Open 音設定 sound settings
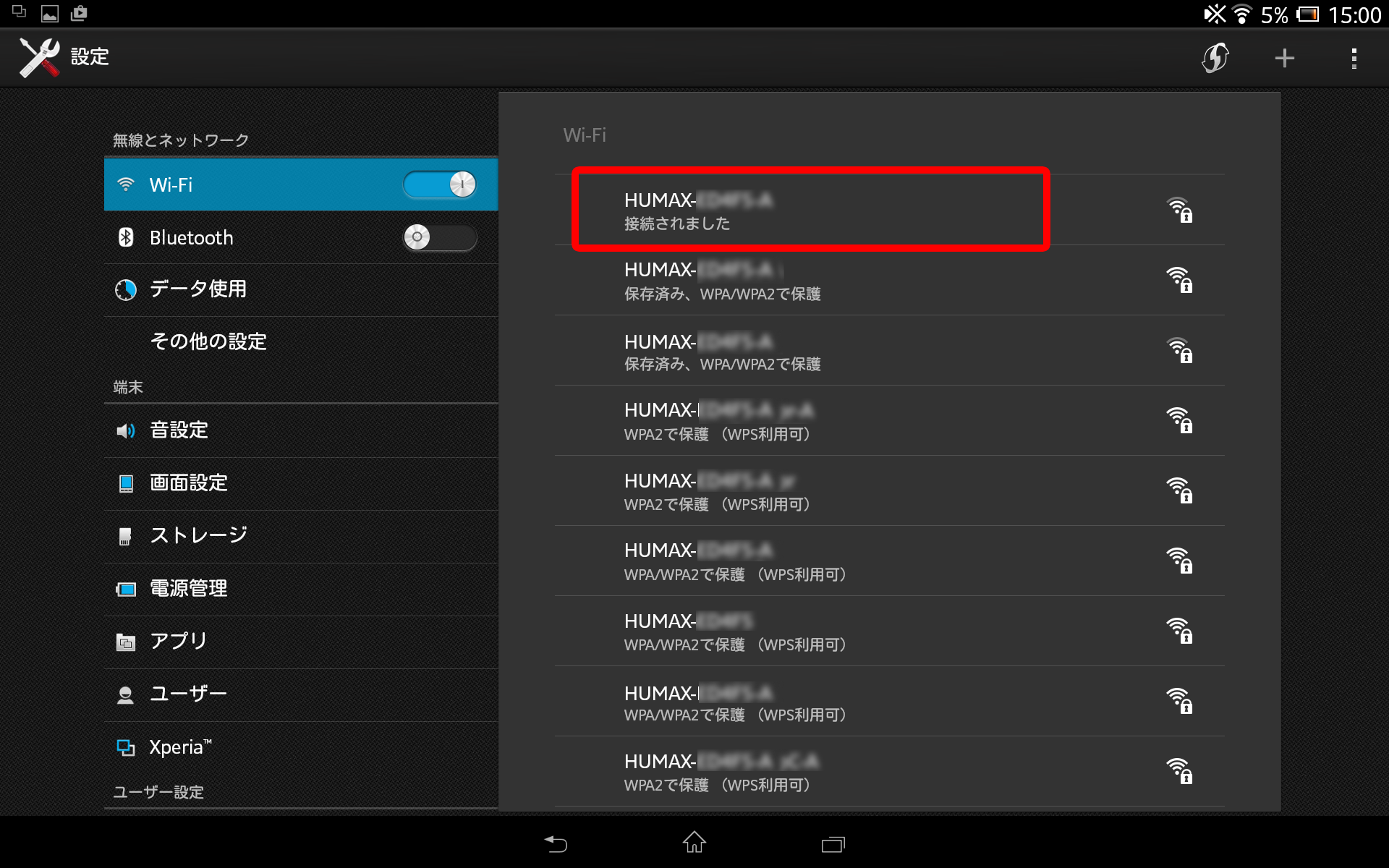 301,430
